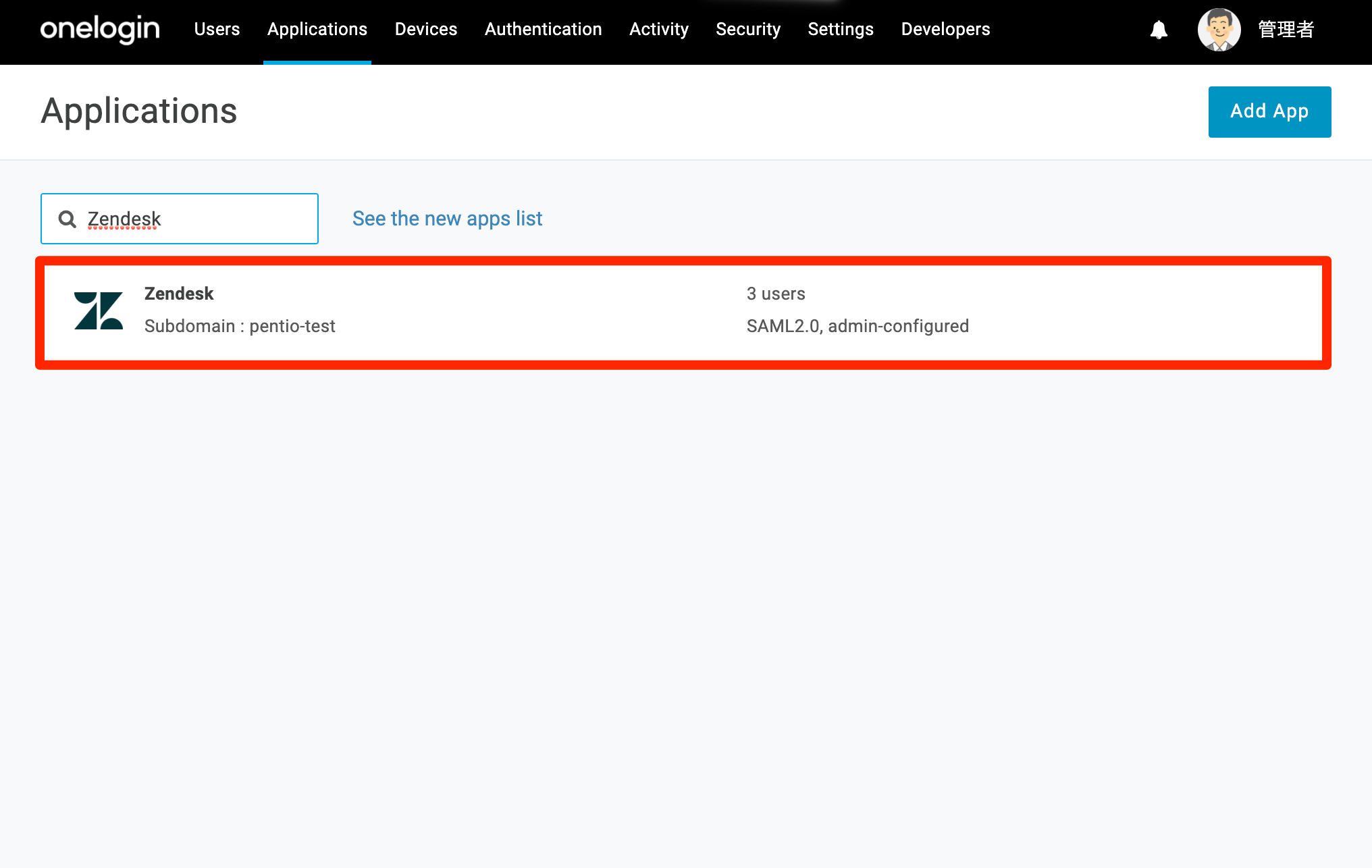Open the Devices menu
This screenshot has width=1372, height=868.
[x=426, y=29]
